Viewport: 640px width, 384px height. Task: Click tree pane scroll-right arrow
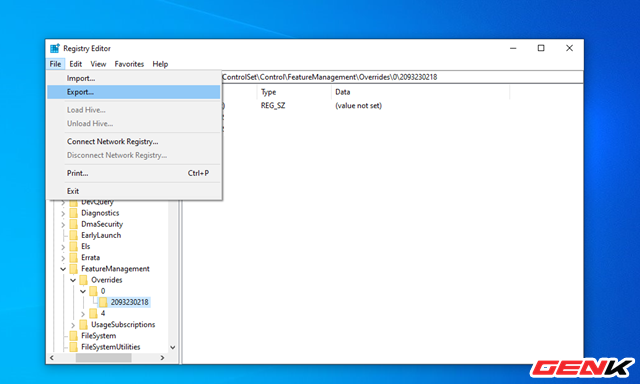pos(162,358)
